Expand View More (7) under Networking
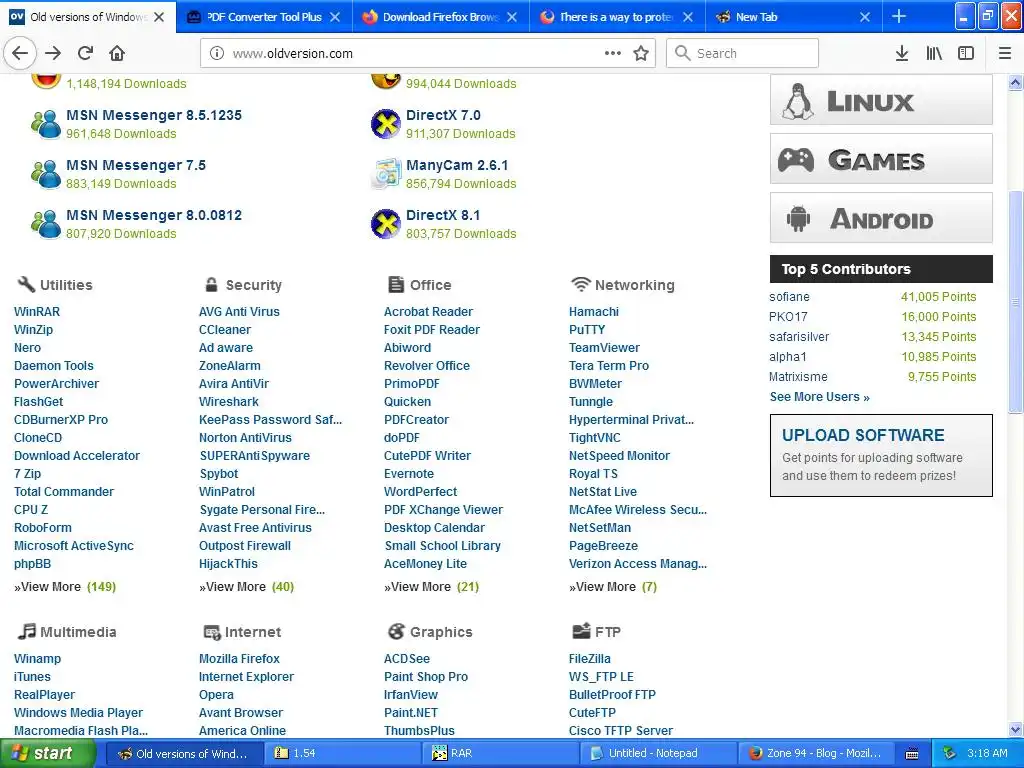 coord(613,586)
